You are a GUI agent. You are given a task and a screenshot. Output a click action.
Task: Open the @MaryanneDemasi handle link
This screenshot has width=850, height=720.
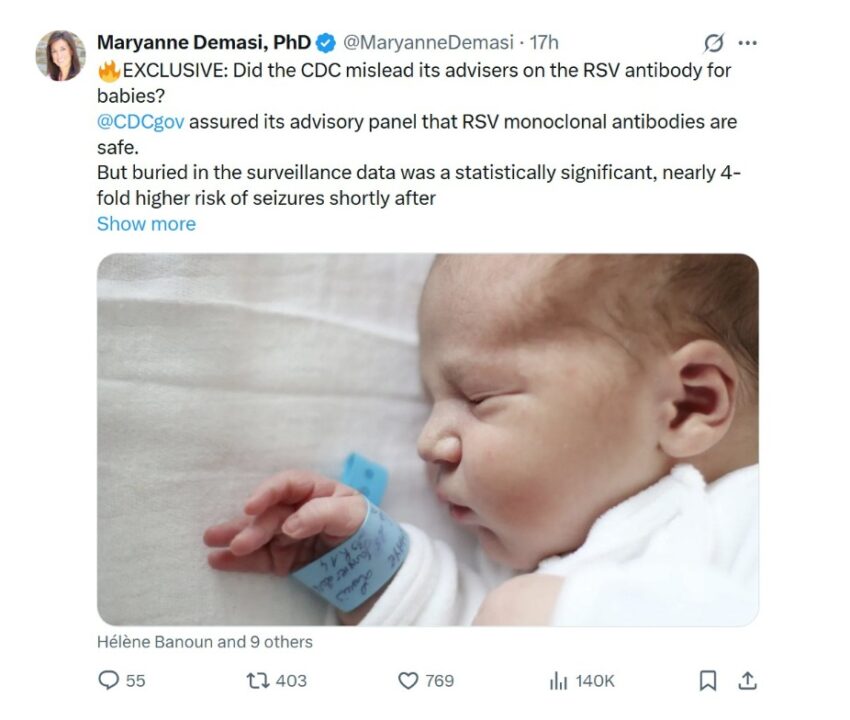[428, 43]
